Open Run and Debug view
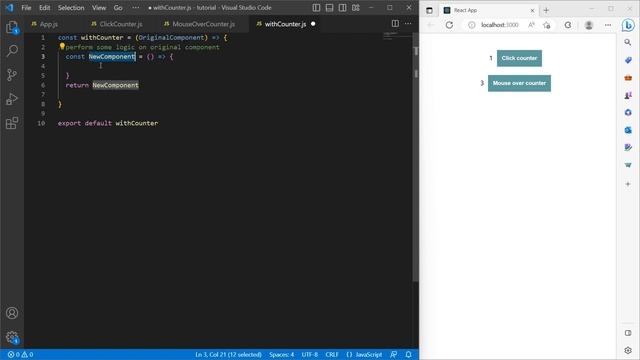The image size is (640, 360). [x=12, y=99]
